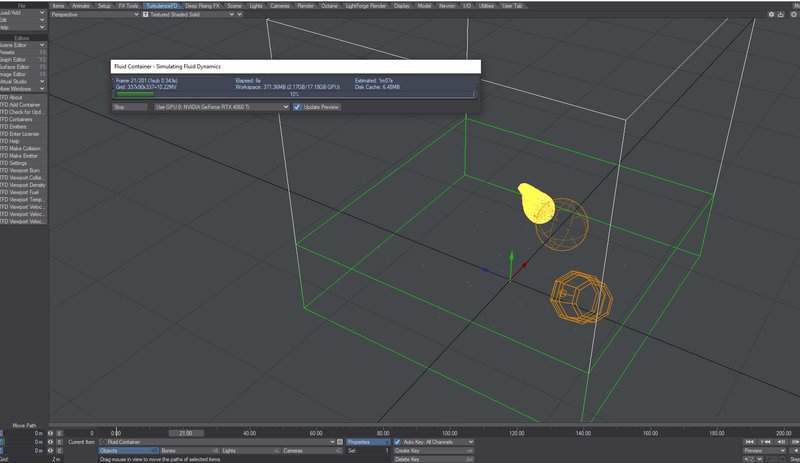Click the E envelope button in the blue channel row
Viewport: 800px width, 463px height.
coord(59,451)
